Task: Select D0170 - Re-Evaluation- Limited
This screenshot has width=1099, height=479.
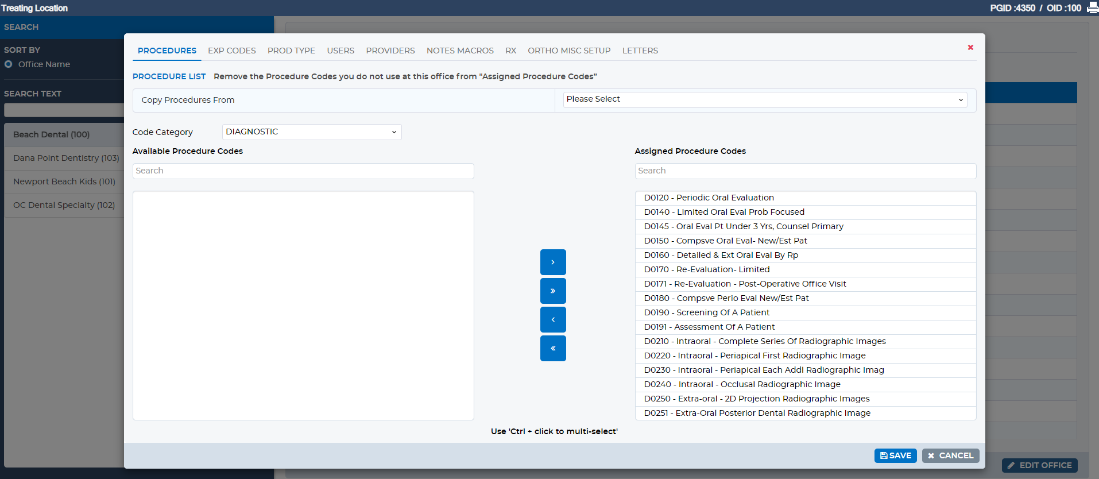Action: click(x=805, y=269)
